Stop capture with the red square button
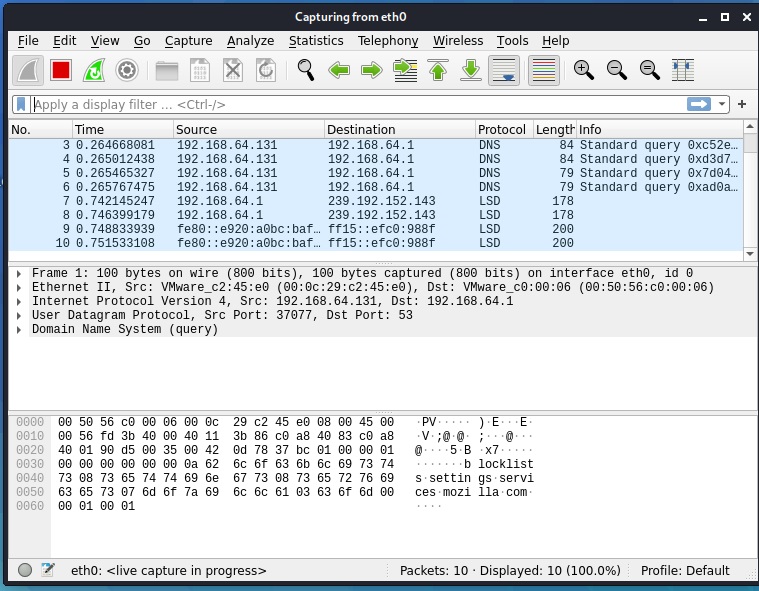759x591 pixels. [x=61, y=71]
